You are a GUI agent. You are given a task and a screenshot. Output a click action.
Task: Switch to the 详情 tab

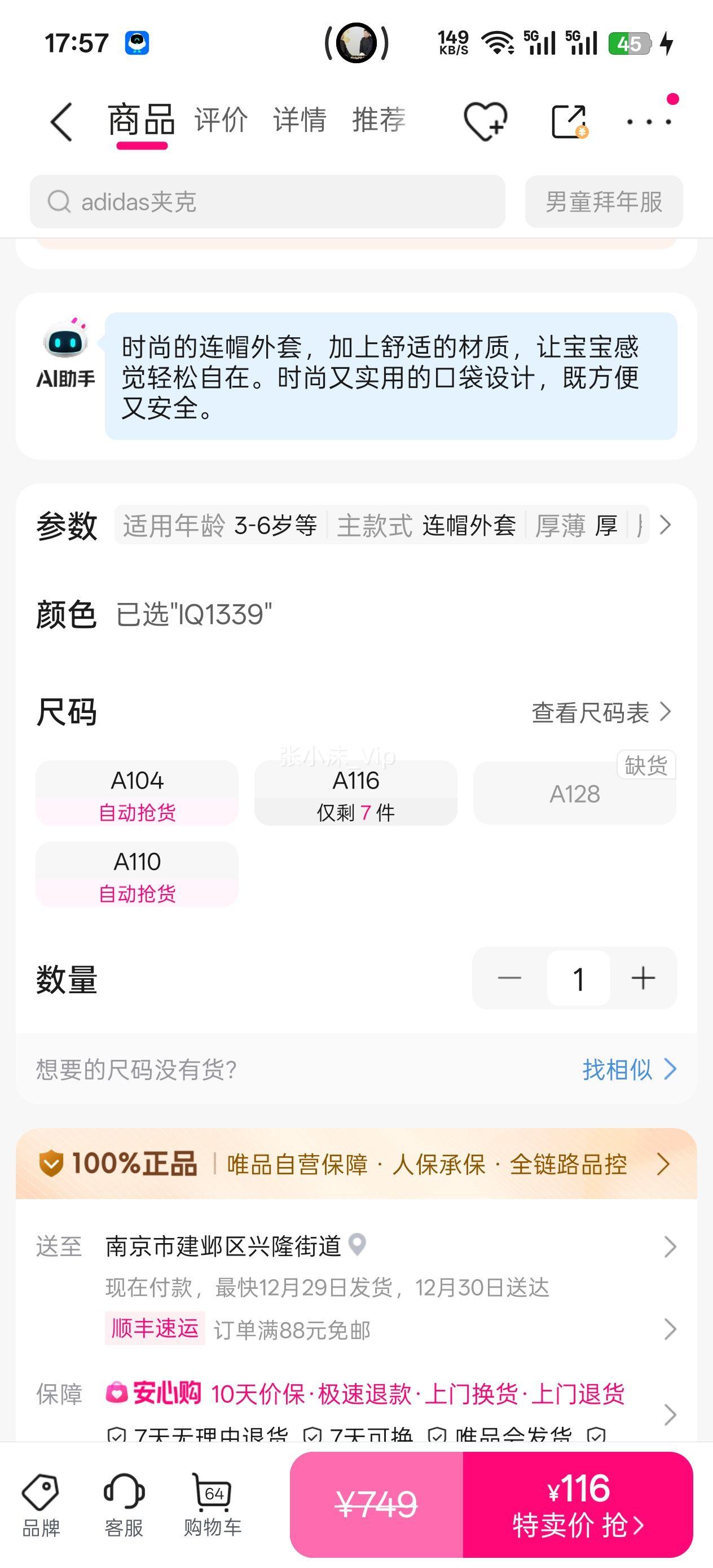coord(300,120)
